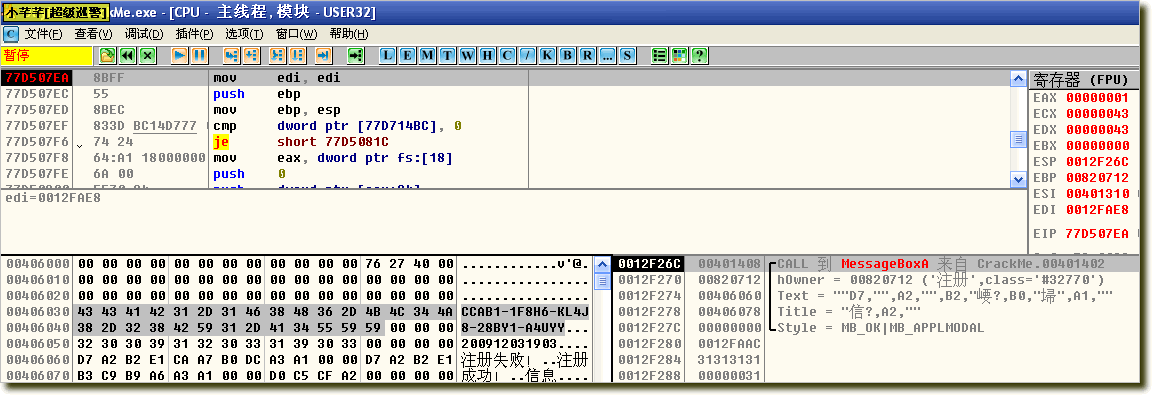Open the 帮助(H) menu

349,35
